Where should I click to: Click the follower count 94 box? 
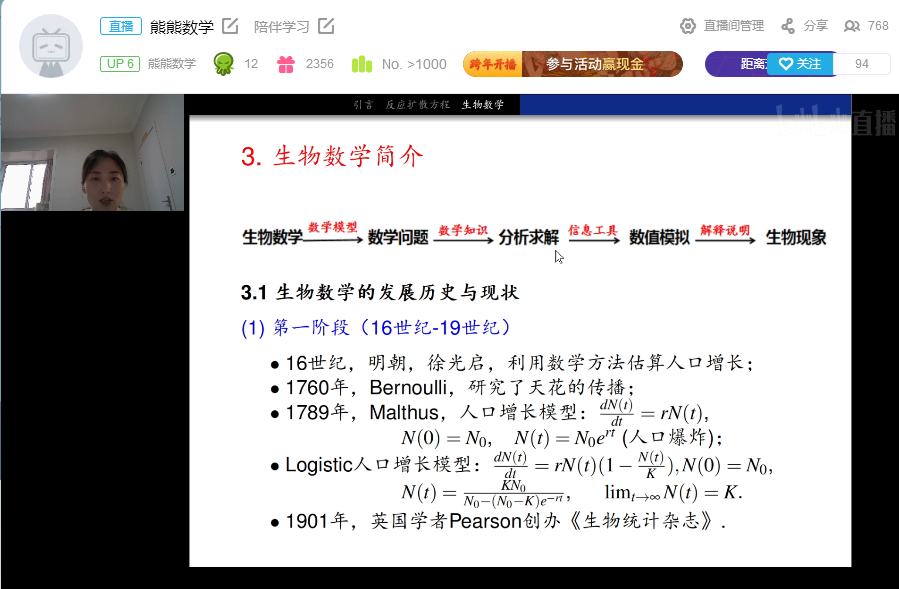pos(861,64)
